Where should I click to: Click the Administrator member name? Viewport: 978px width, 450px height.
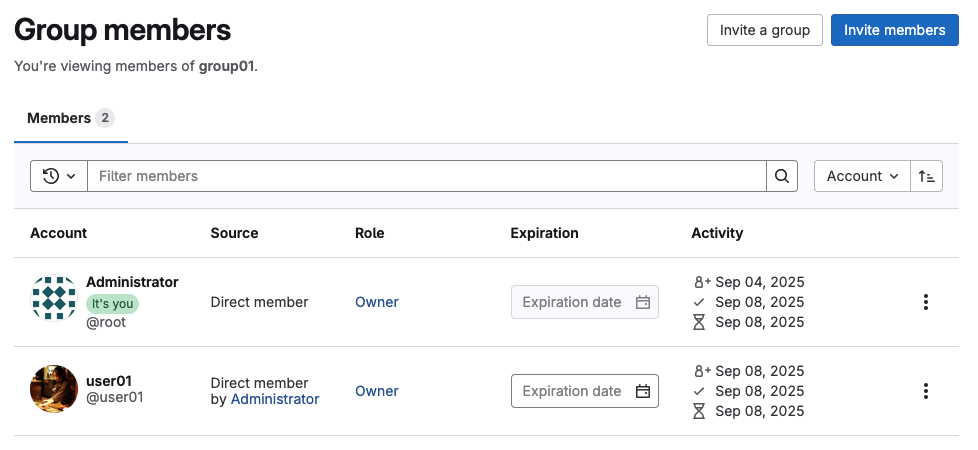pos(132,282)
